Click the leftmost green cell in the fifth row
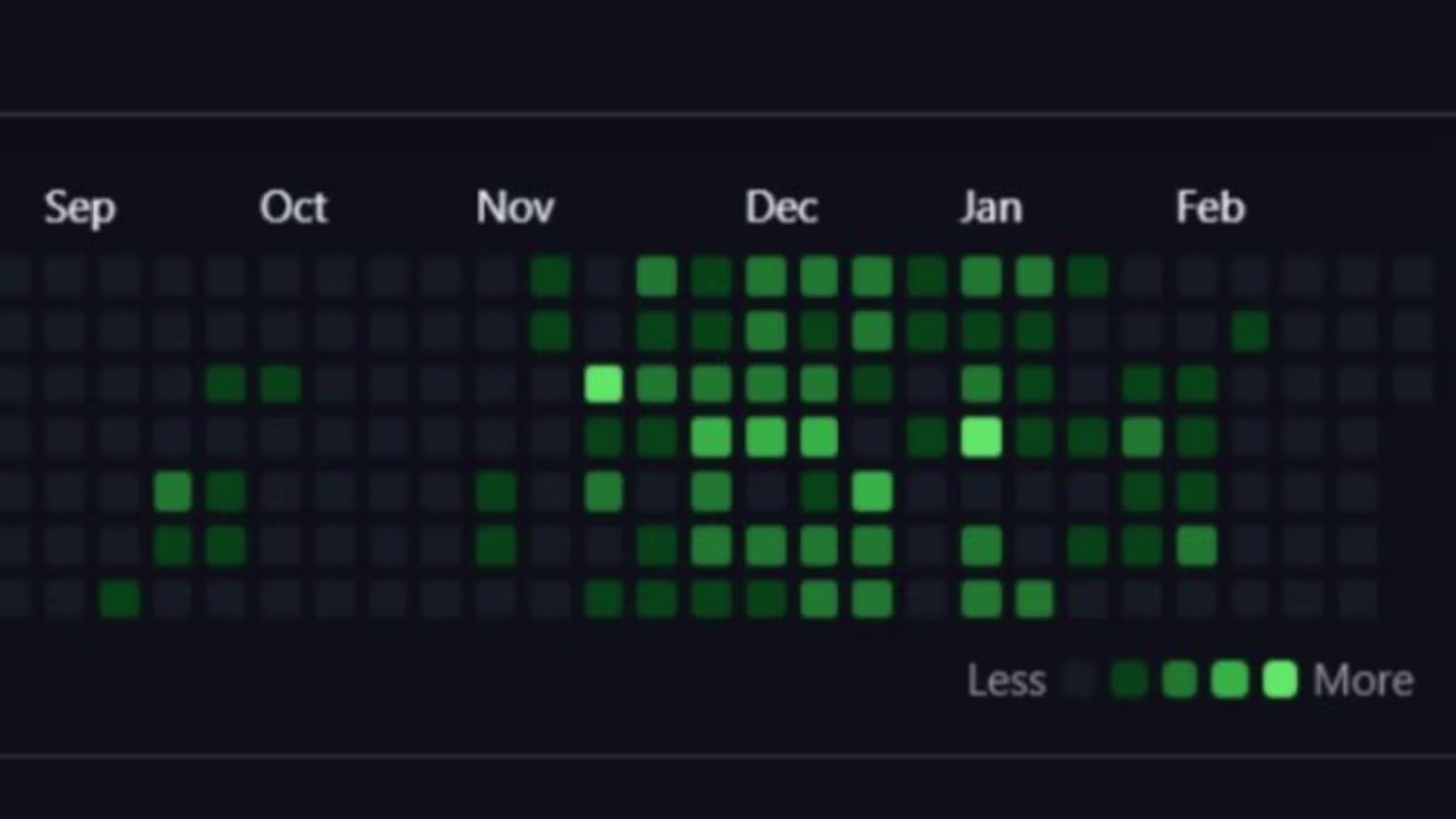 173,492
